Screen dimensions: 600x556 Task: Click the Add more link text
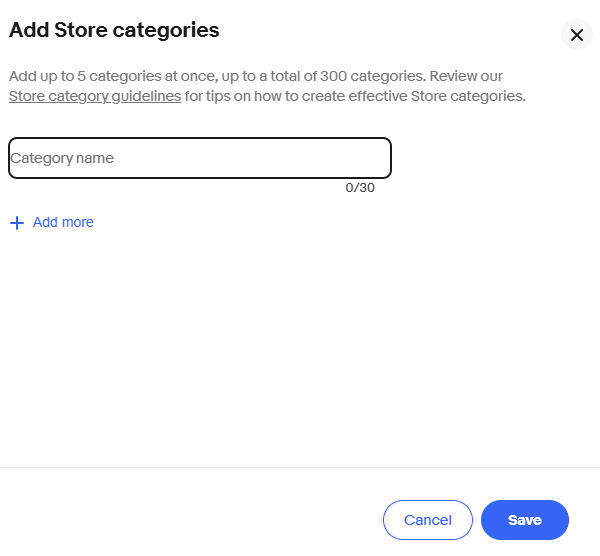tap(63, 222)
